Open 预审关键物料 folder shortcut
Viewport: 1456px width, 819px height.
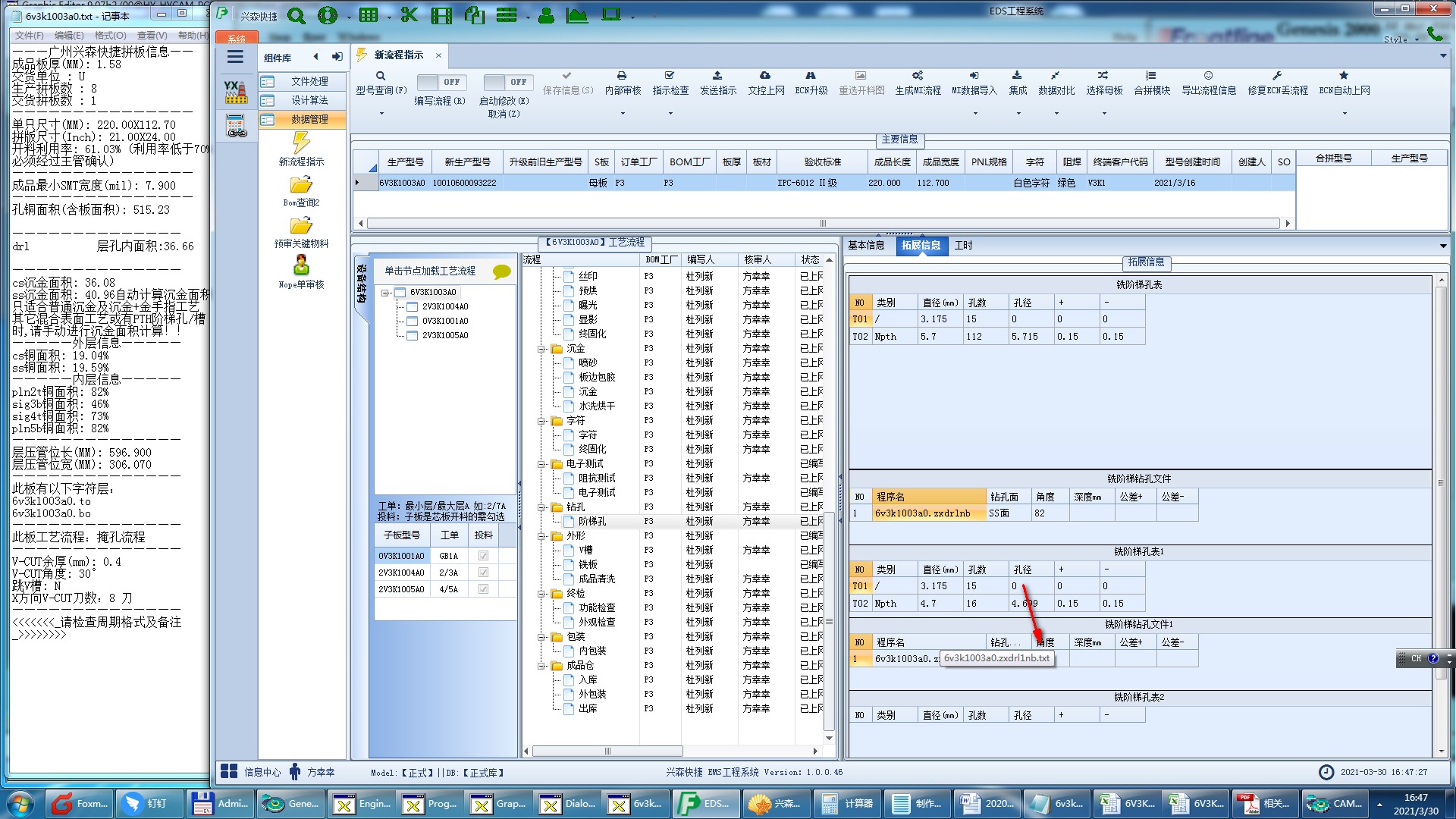click(301, 233)
